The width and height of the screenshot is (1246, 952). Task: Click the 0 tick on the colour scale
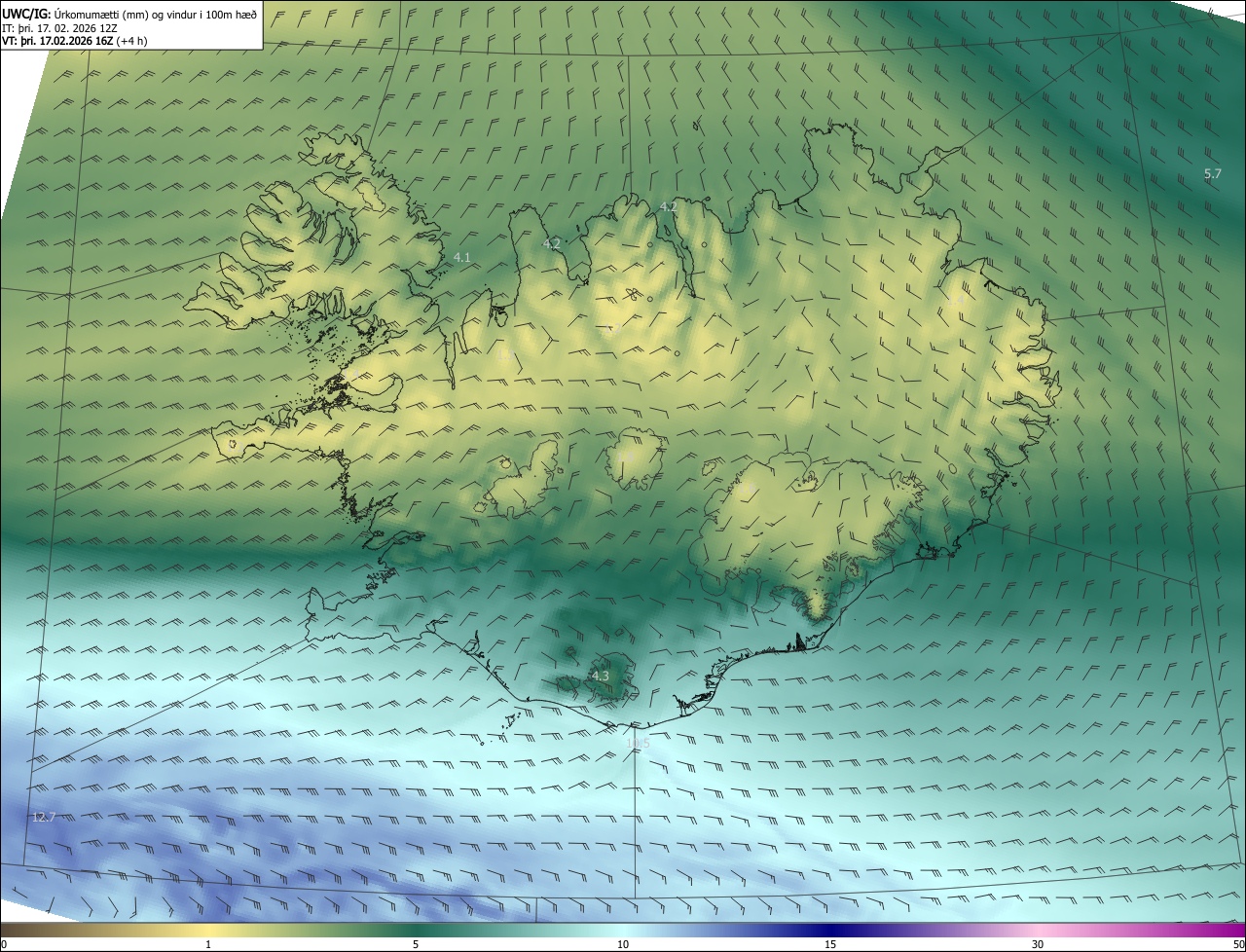coord(4,944)
